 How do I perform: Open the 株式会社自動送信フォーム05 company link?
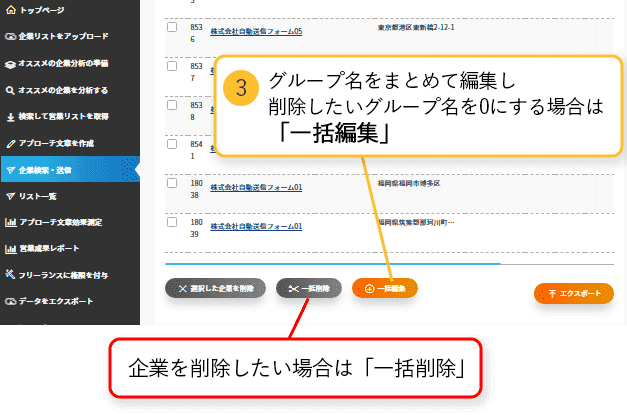[x=256, y=31]
